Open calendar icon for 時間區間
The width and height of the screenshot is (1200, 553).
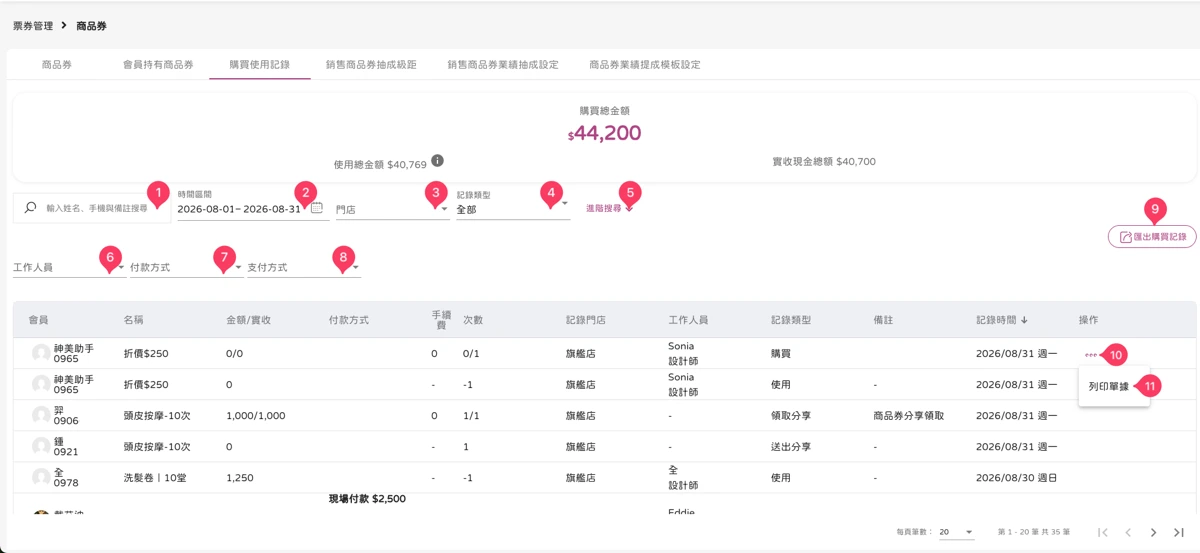click(x=317, y=208)
